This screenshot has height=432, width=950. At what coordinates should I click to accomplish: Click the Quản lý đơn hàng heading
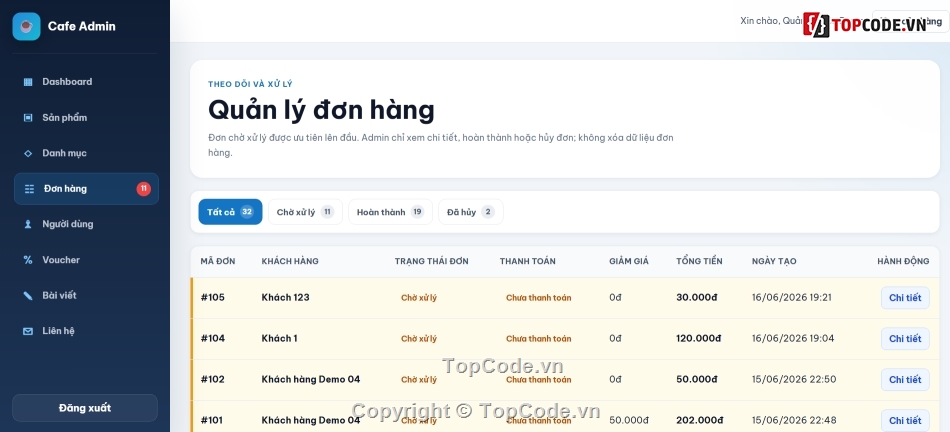click(321, 111)
